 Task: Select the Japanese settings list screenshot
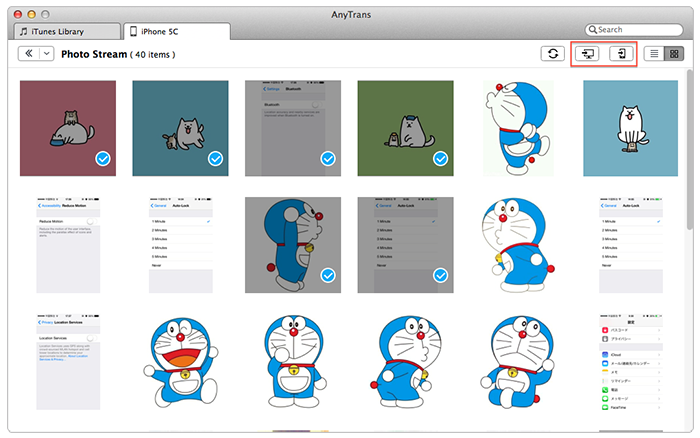[x=631, y=362]
